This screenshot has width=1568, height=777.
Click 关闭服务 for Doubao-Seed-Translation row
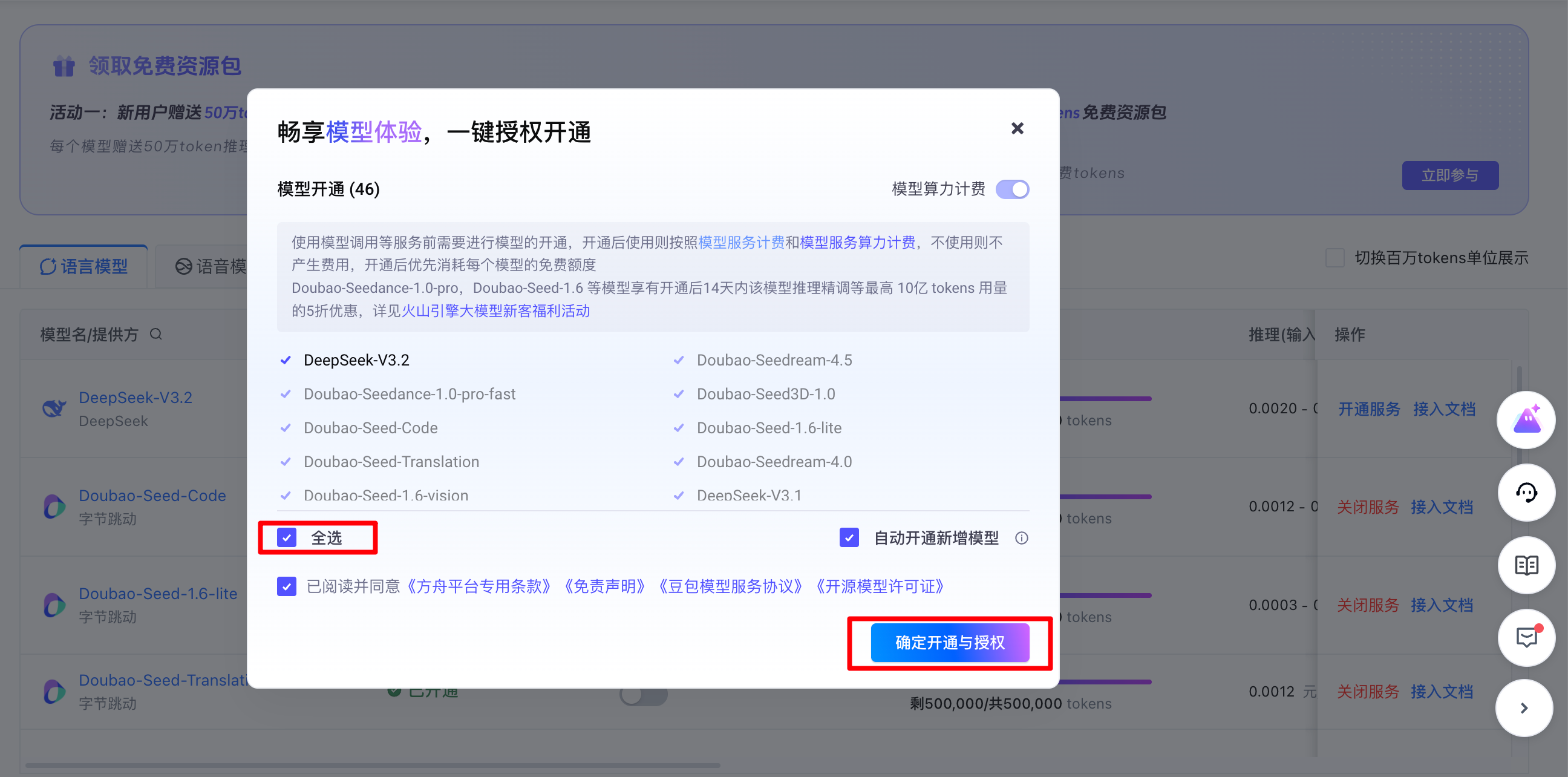(1368, 692)
